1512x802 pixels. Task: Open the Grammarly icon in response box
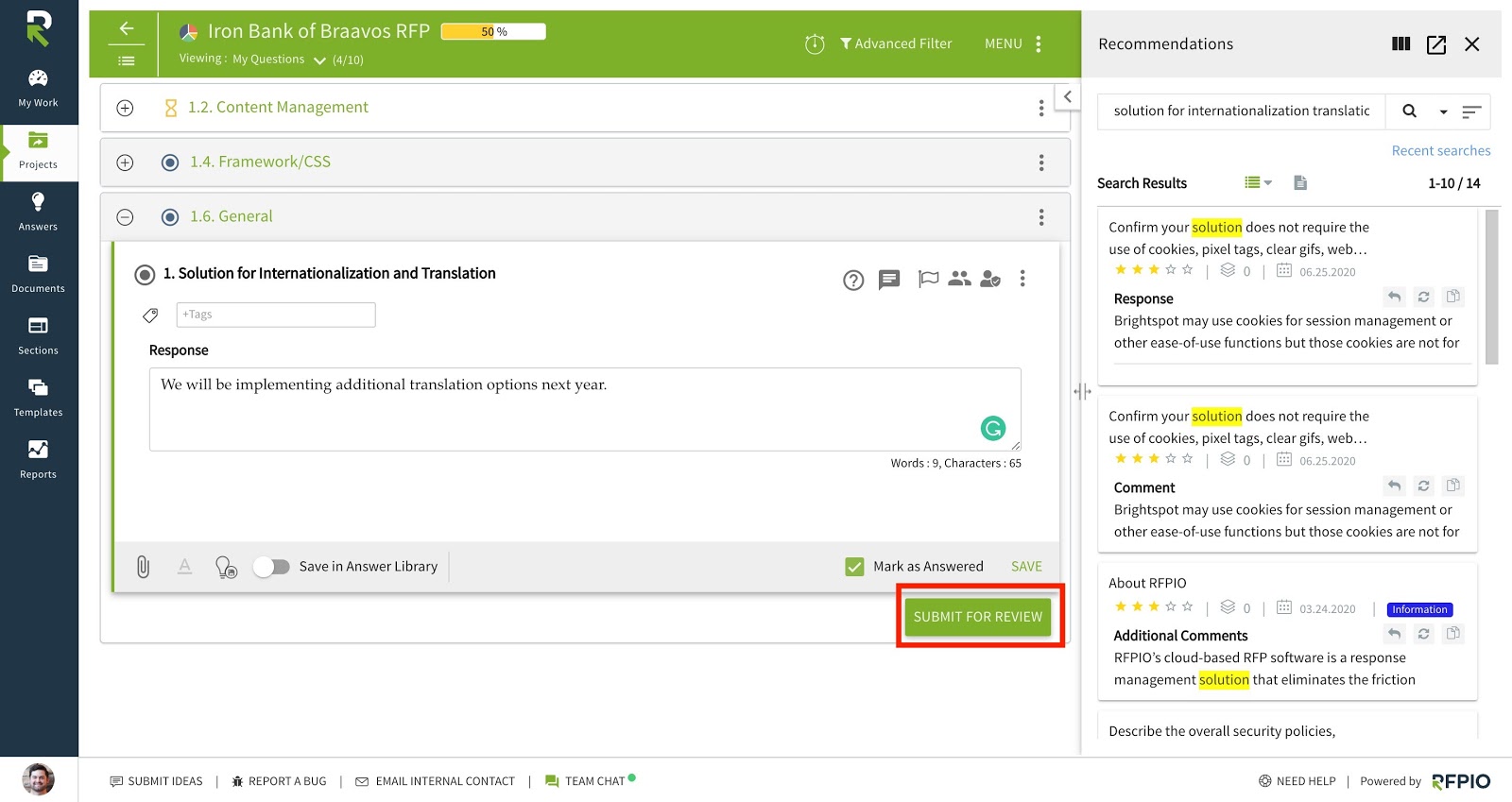[x=993, y=429]
